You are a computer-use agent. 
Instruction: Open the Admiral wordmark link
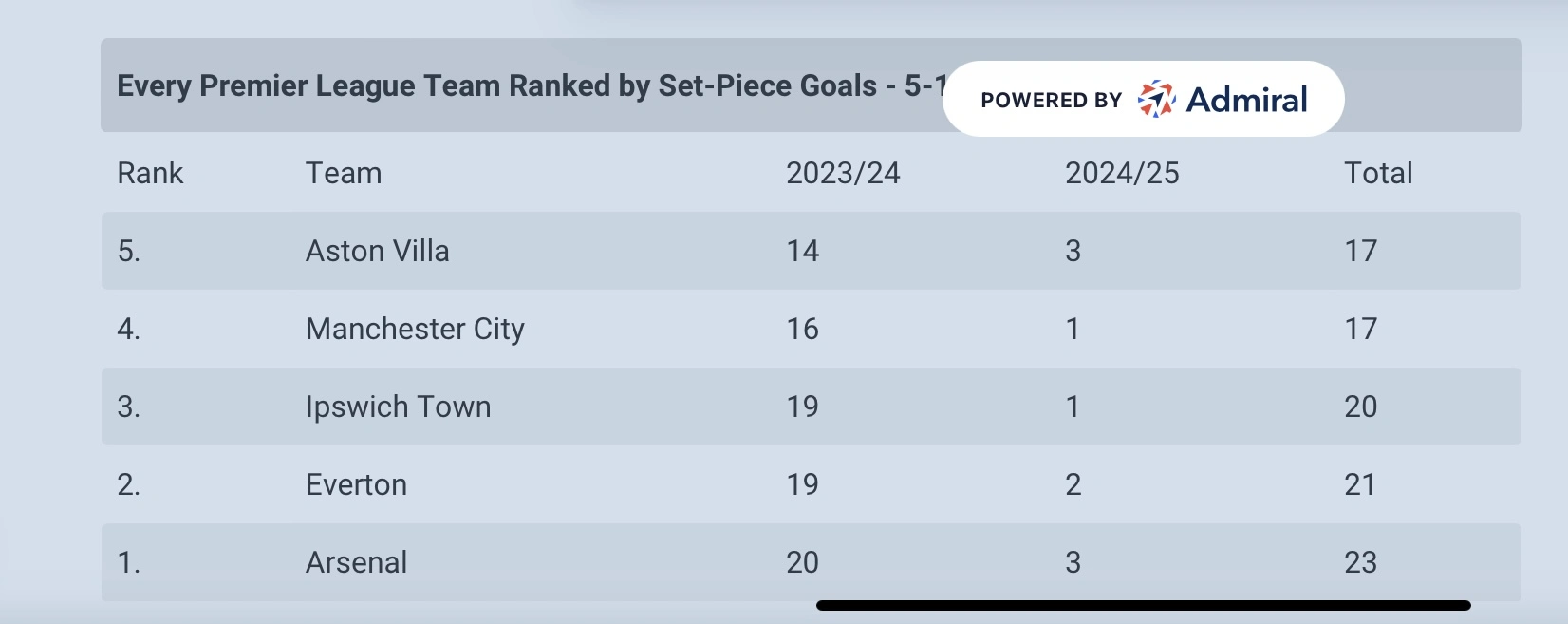pos(1246,100)
